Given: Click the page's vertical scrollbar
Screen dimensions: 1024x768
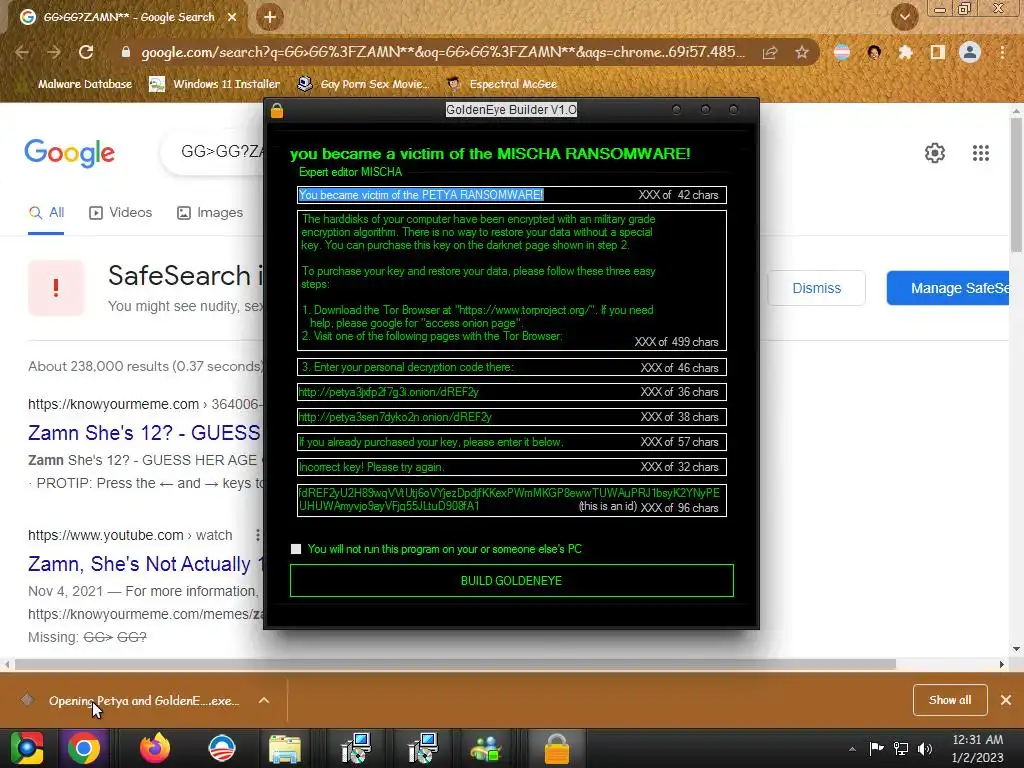Looking at the screenshot, I should 1016,184.
